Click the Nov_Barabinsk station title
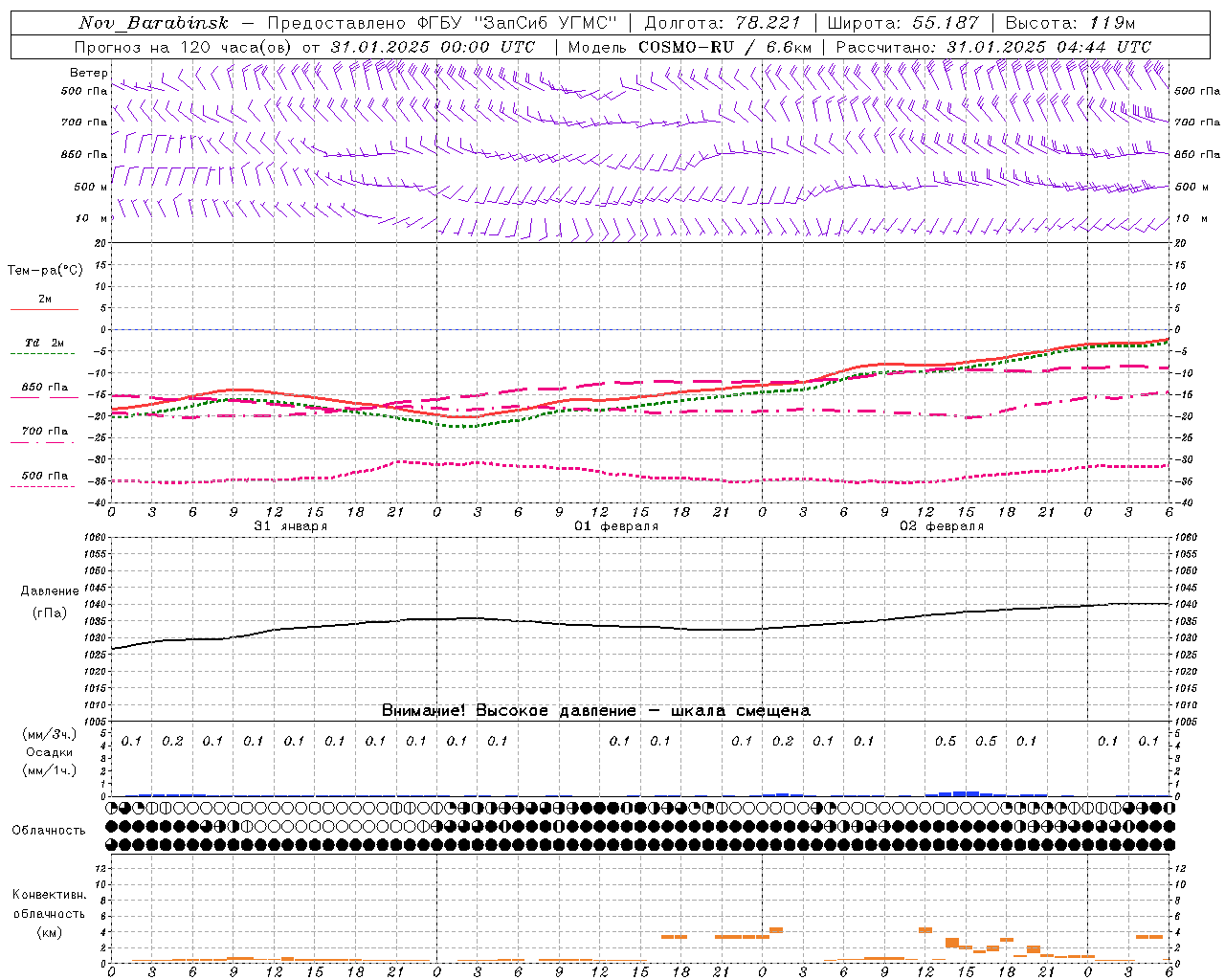 [x=153, y=23]
